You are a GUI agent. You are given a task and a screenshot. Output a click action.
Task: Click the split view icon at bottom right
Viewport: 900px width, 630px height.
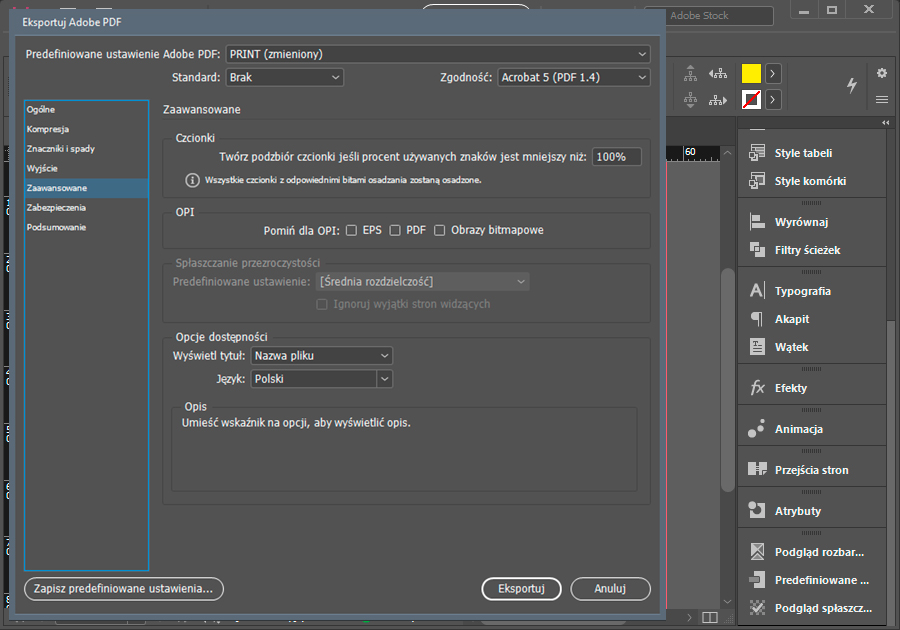710,617
